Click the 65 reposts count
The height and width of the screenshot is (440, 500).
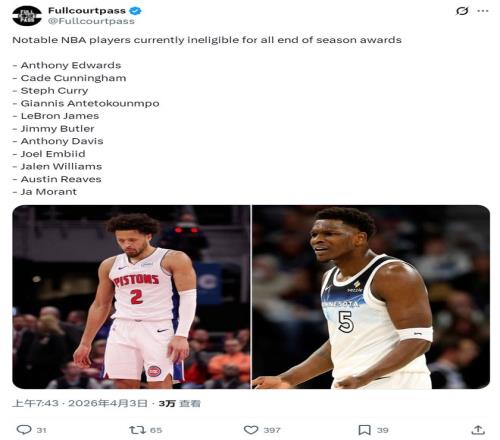tap(156, 430)
